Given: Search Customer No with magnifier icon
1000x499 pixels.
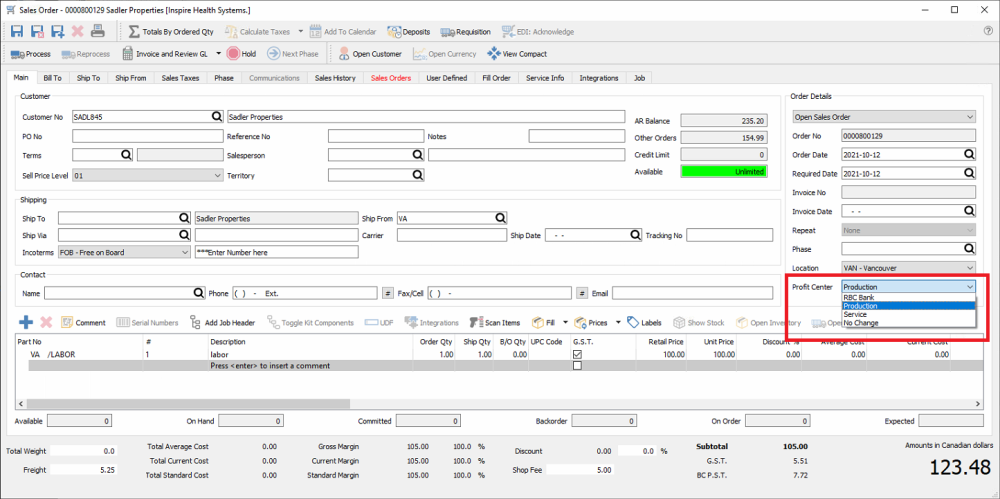Looking at the screenshot, I should point(217,116).
